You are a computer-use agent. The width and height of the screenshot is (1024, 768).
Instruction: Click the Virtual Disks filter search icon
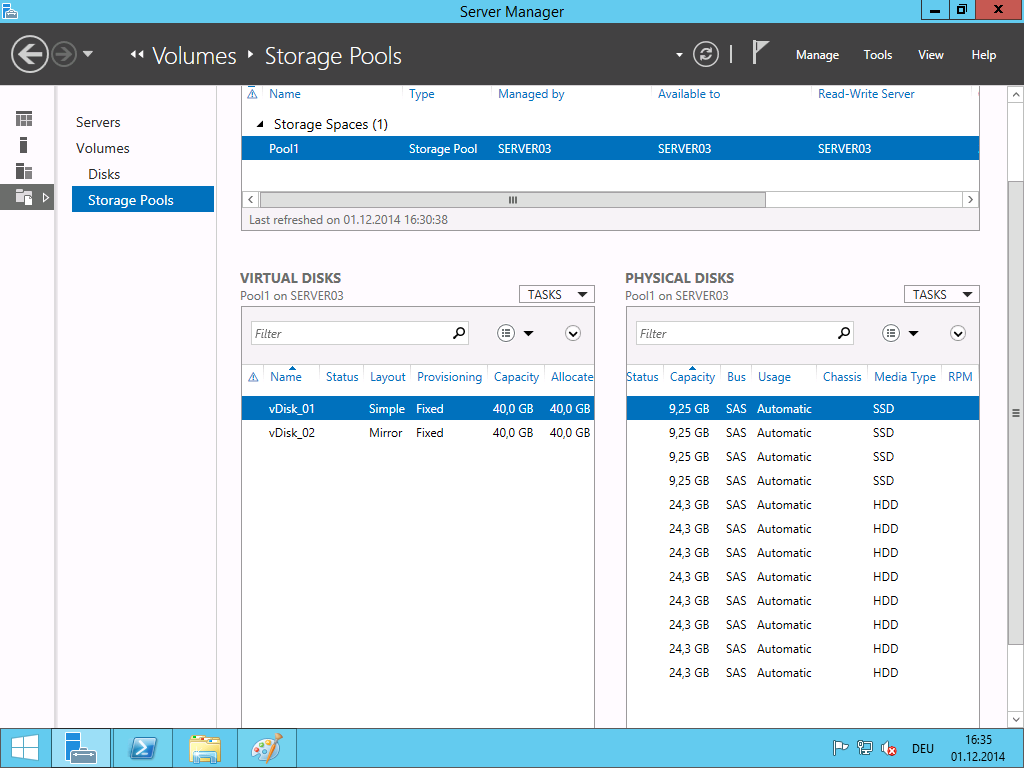(459, 333)
